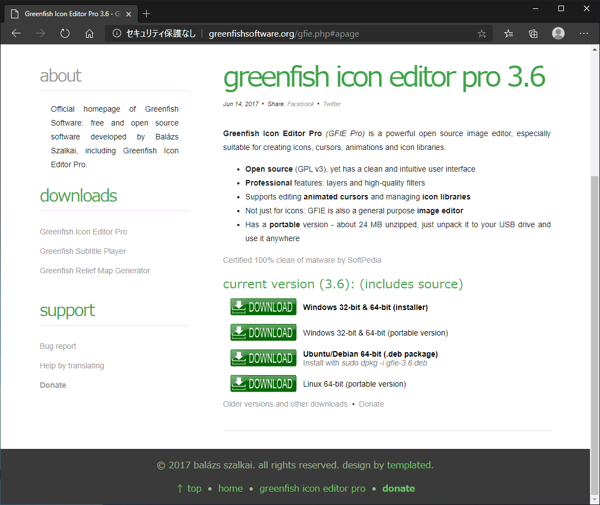The width and height of the screenshot is (600, 505).
Task: Click the bold donate footer link
Action: [398, 489]
